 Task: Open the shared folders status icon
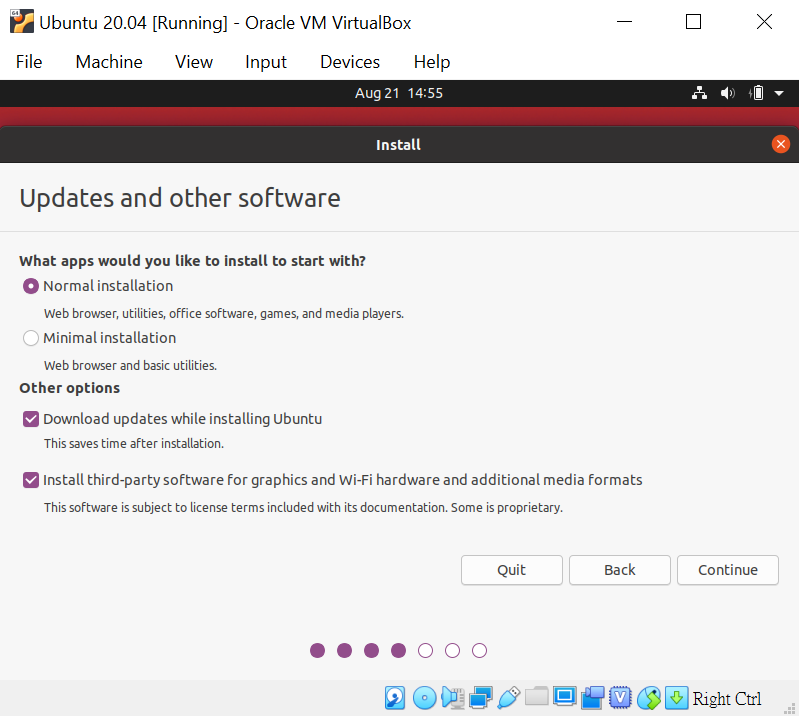pos(536,697)
